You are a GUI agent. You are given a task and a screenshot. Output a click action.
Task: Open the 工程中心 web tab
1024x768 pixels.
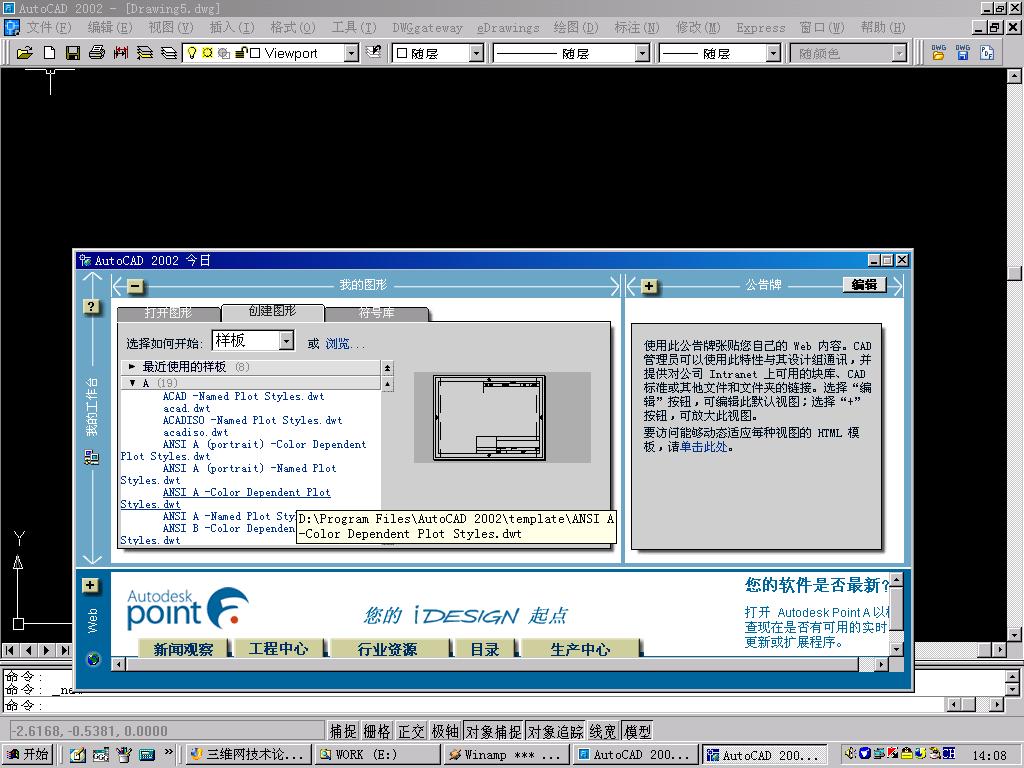[x=279, y=648]
